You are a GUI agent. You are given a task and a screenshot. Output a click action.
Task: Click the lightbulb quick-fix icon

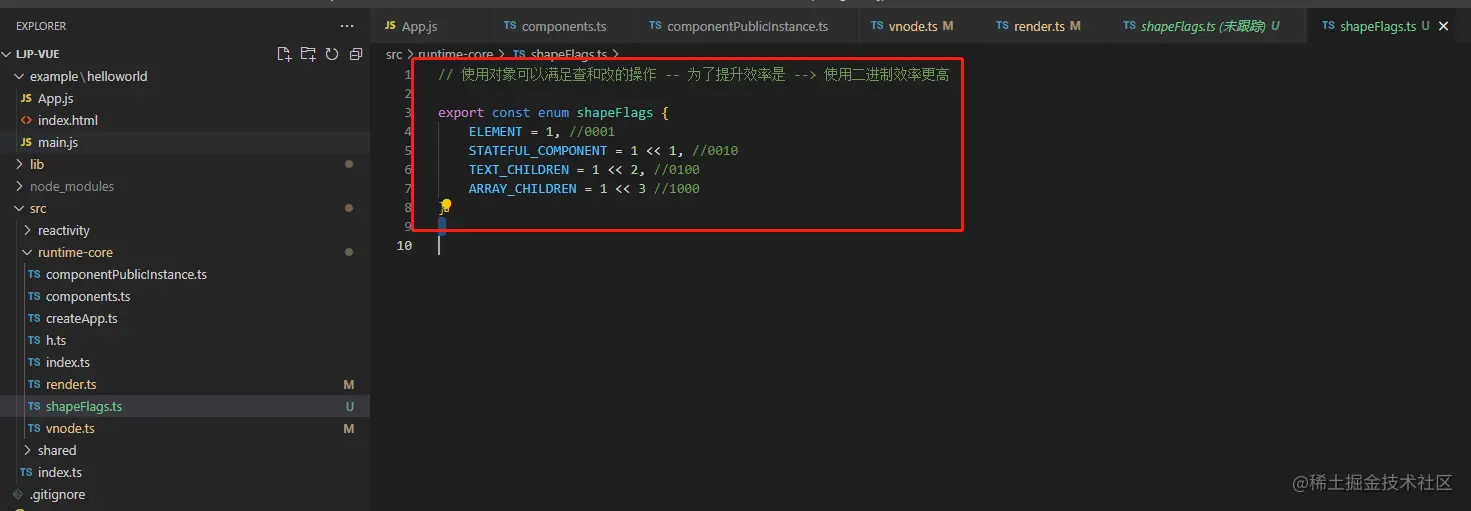pyautogui.click(x=446, y=206)
